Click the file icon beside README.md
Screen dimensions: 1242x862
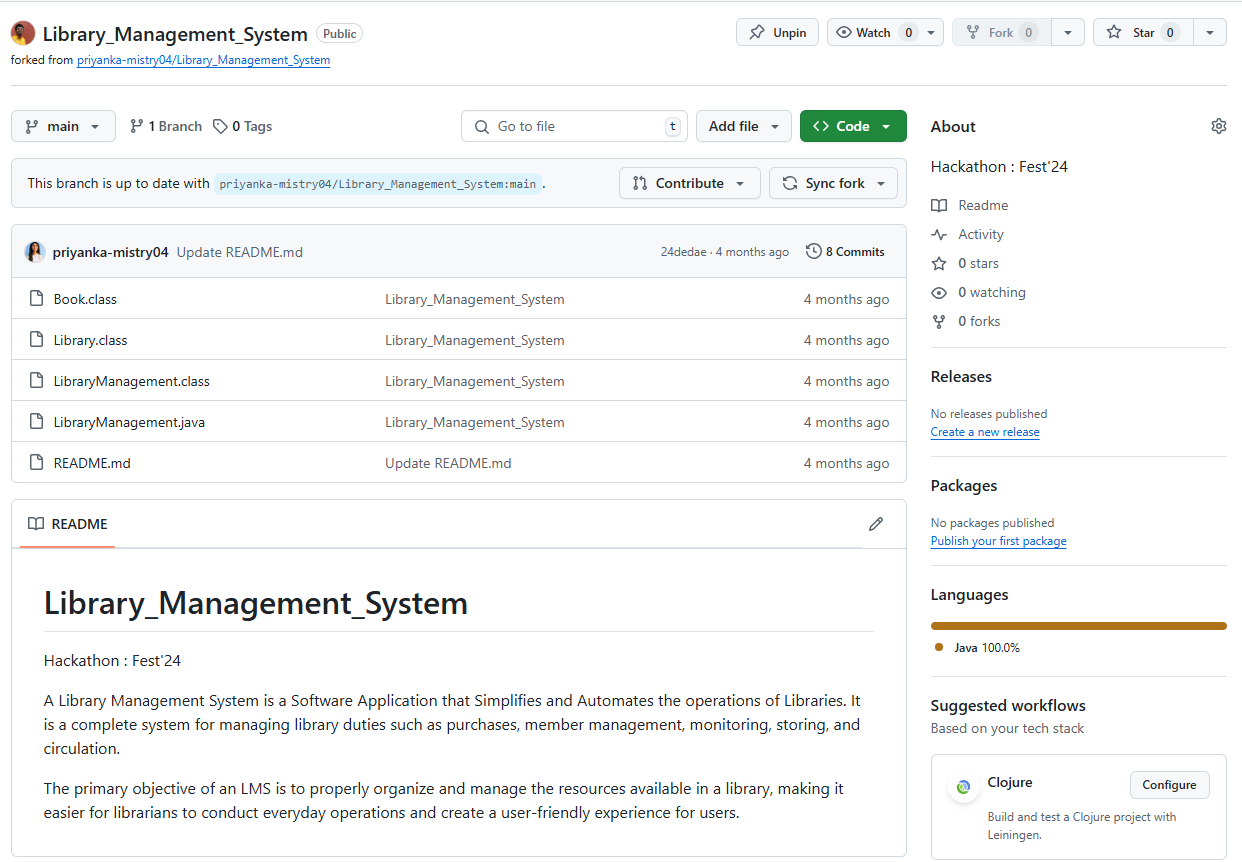coord(37,463)
